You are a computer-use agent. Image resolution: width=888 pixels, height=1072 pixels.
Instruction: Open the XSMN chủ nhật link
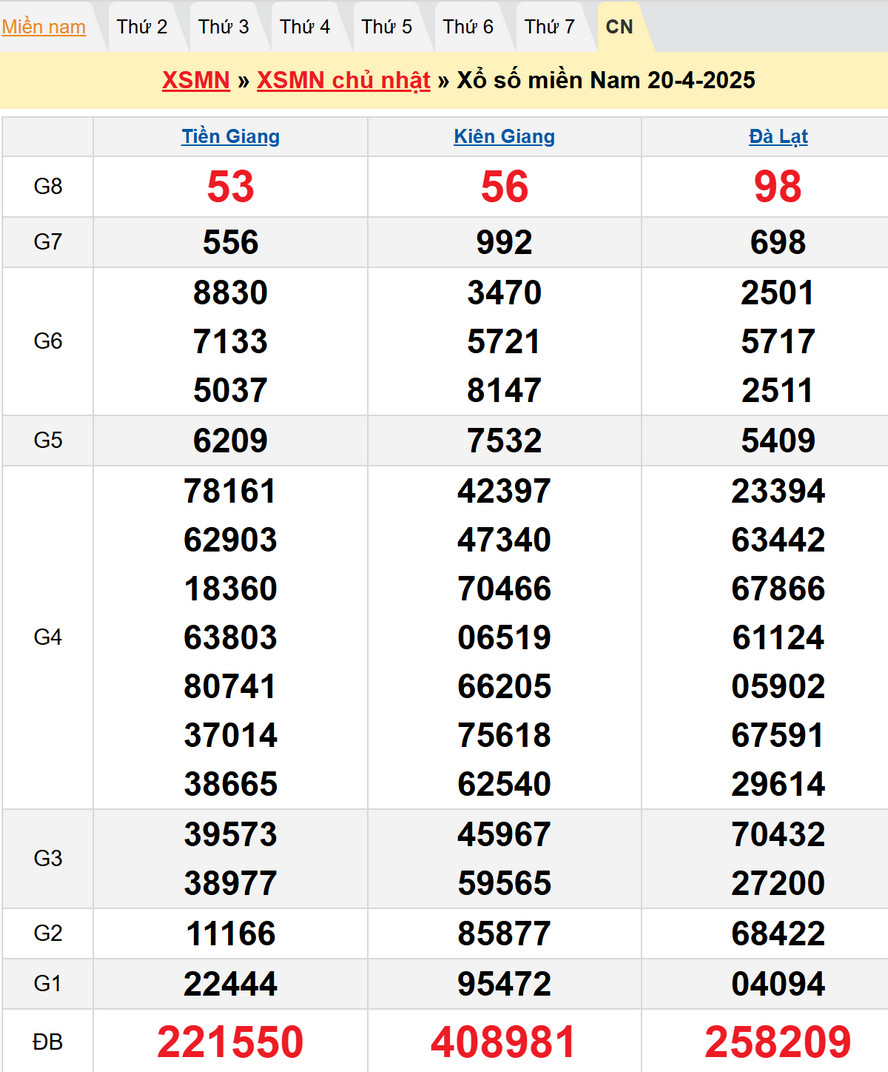point(343,81)
